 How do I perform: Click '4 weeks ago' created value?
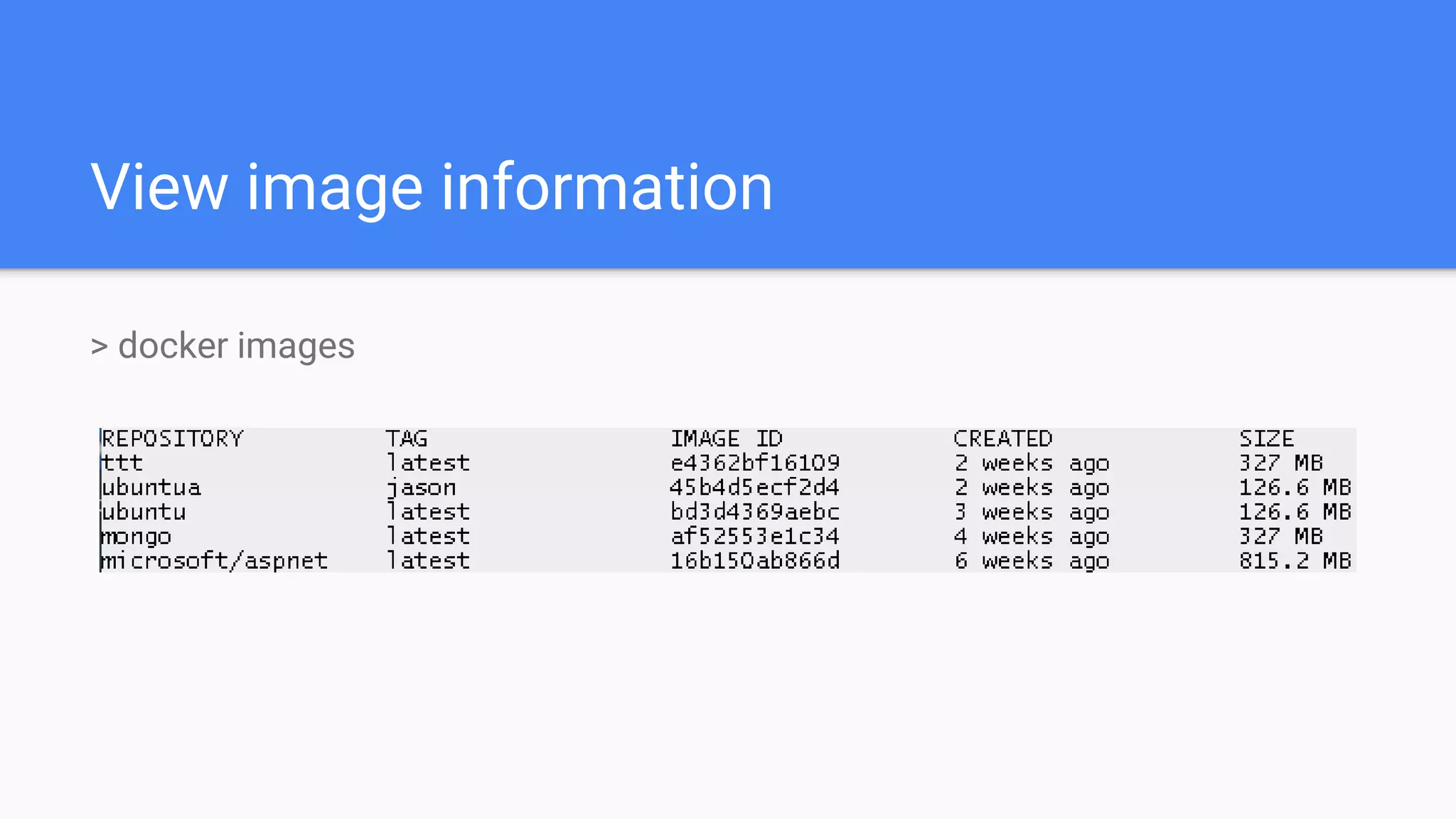click(x=1032, y=537)
